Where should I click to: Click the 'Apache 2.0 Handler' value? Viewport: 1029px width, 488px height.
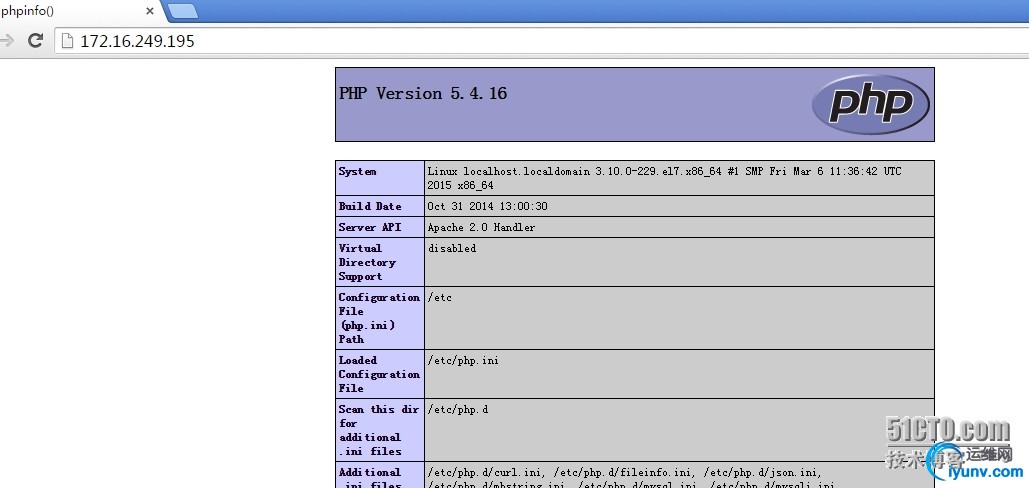tap(481, 227)
